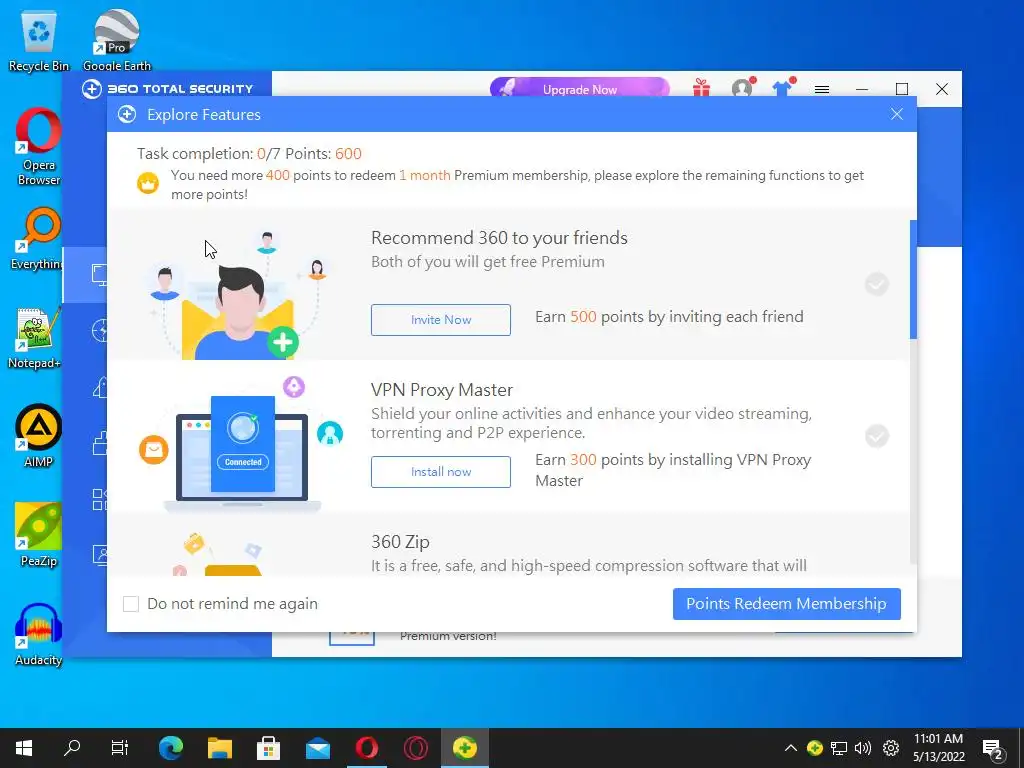Open the Opera Browser desktop icon
The height and width of the screenshot is (768, 1024).
pos(39,147)
